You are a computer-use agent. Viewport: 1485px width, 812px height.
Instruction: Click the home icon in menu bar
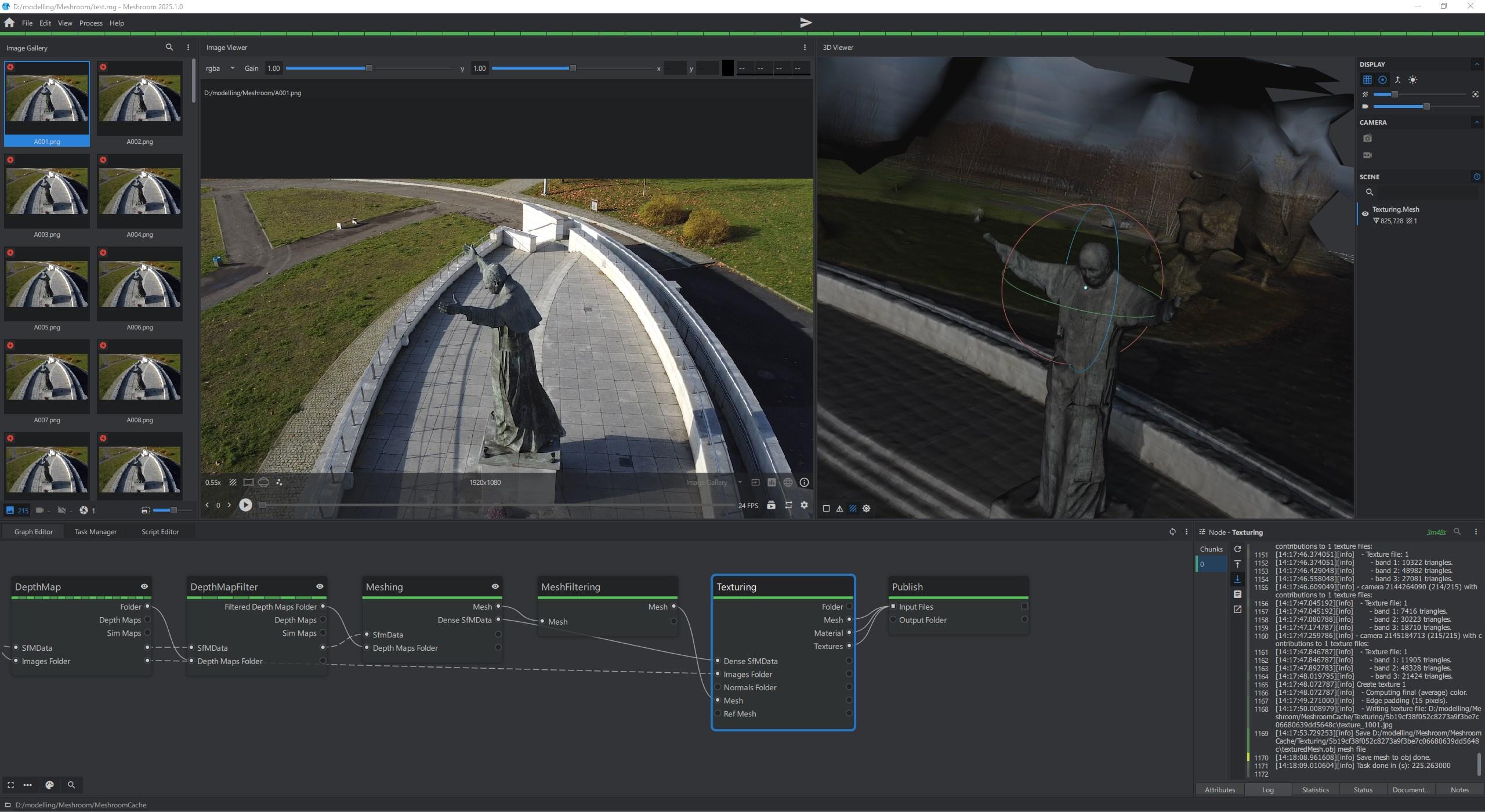coord(9,23)
